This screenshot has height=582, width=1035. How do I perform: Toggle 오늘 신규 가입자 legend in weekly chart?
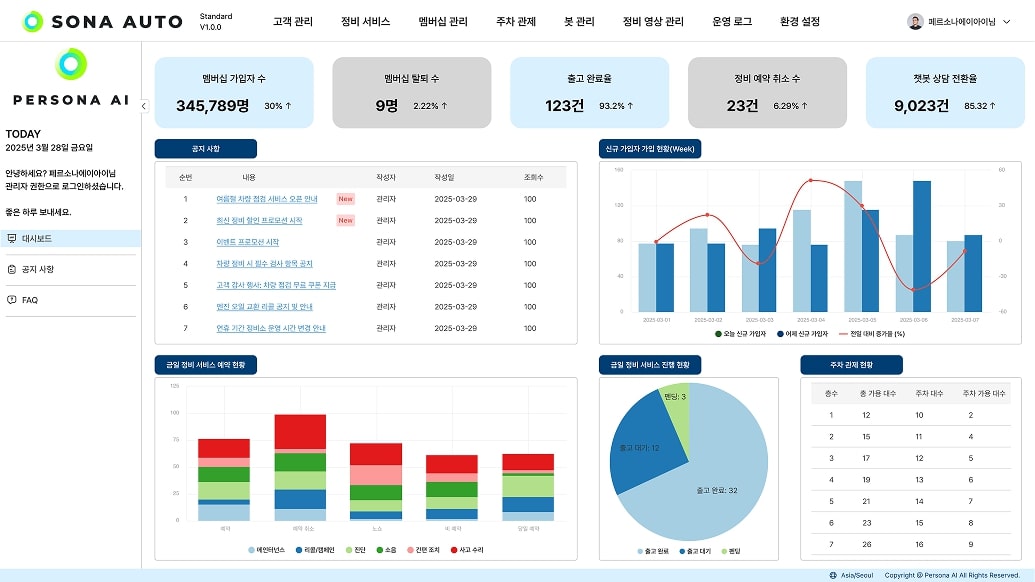tap(740, 334)
